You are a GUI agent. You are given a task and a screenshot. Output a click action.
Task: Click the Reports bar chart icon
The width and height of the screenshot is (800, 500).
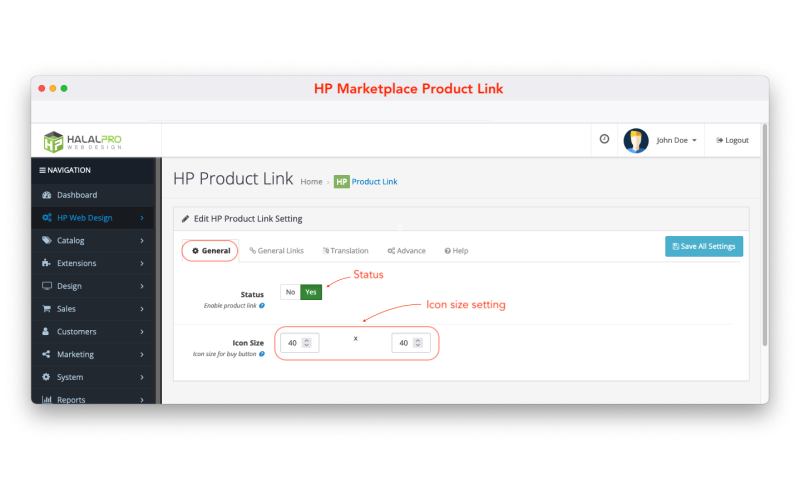tap(46, 399)
